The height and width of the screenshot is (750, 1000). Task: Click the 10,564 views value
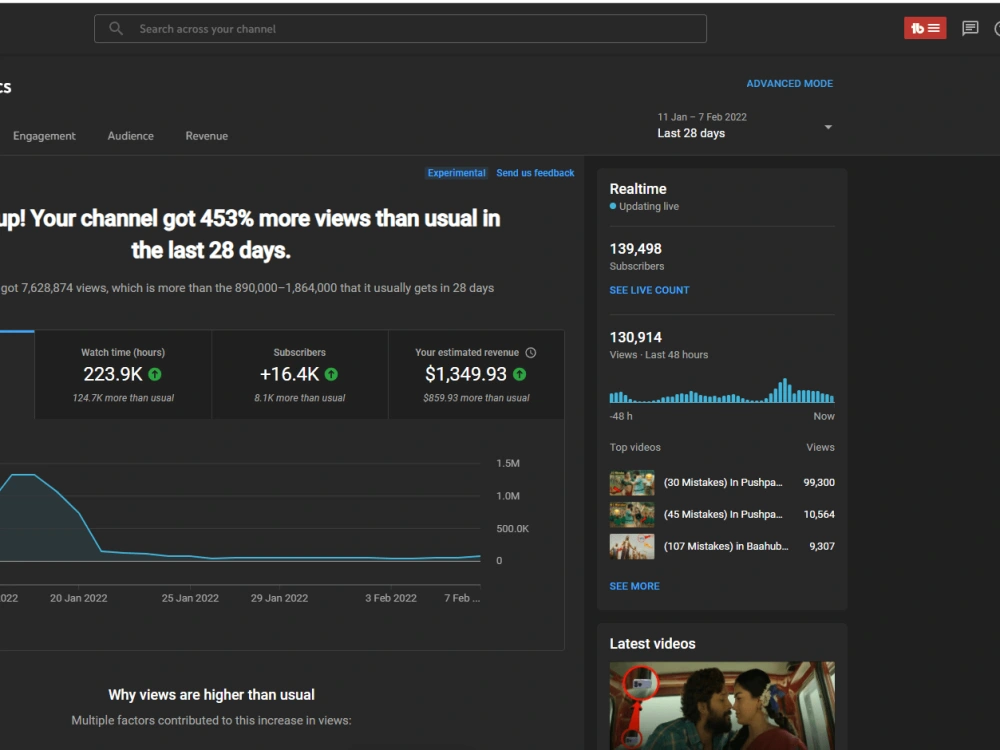click(819, 515)
